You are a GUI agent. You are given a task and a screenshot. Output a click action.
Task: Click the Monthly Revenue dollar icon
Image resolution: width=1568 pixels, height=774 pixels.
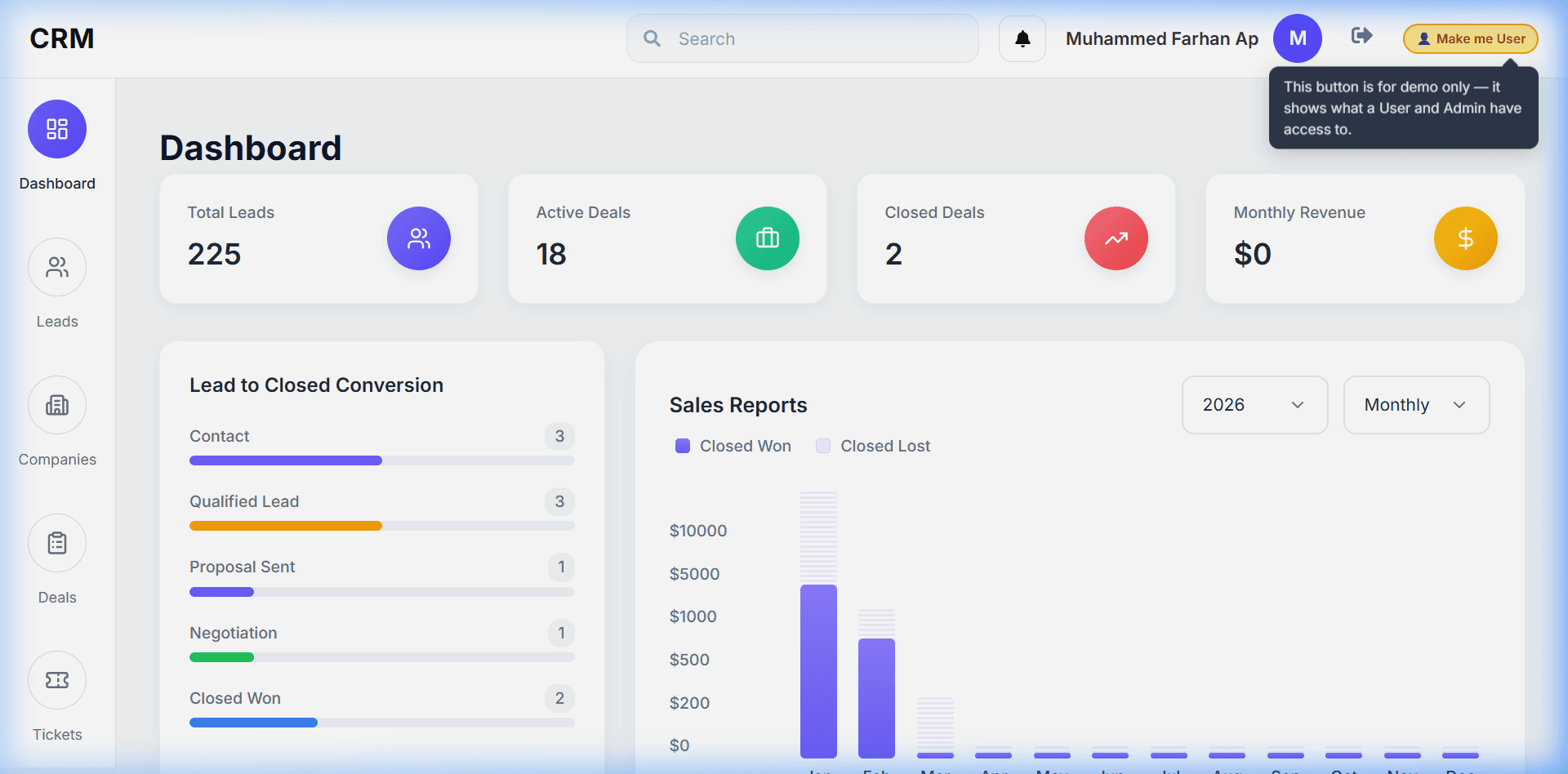pos(1466,238)
